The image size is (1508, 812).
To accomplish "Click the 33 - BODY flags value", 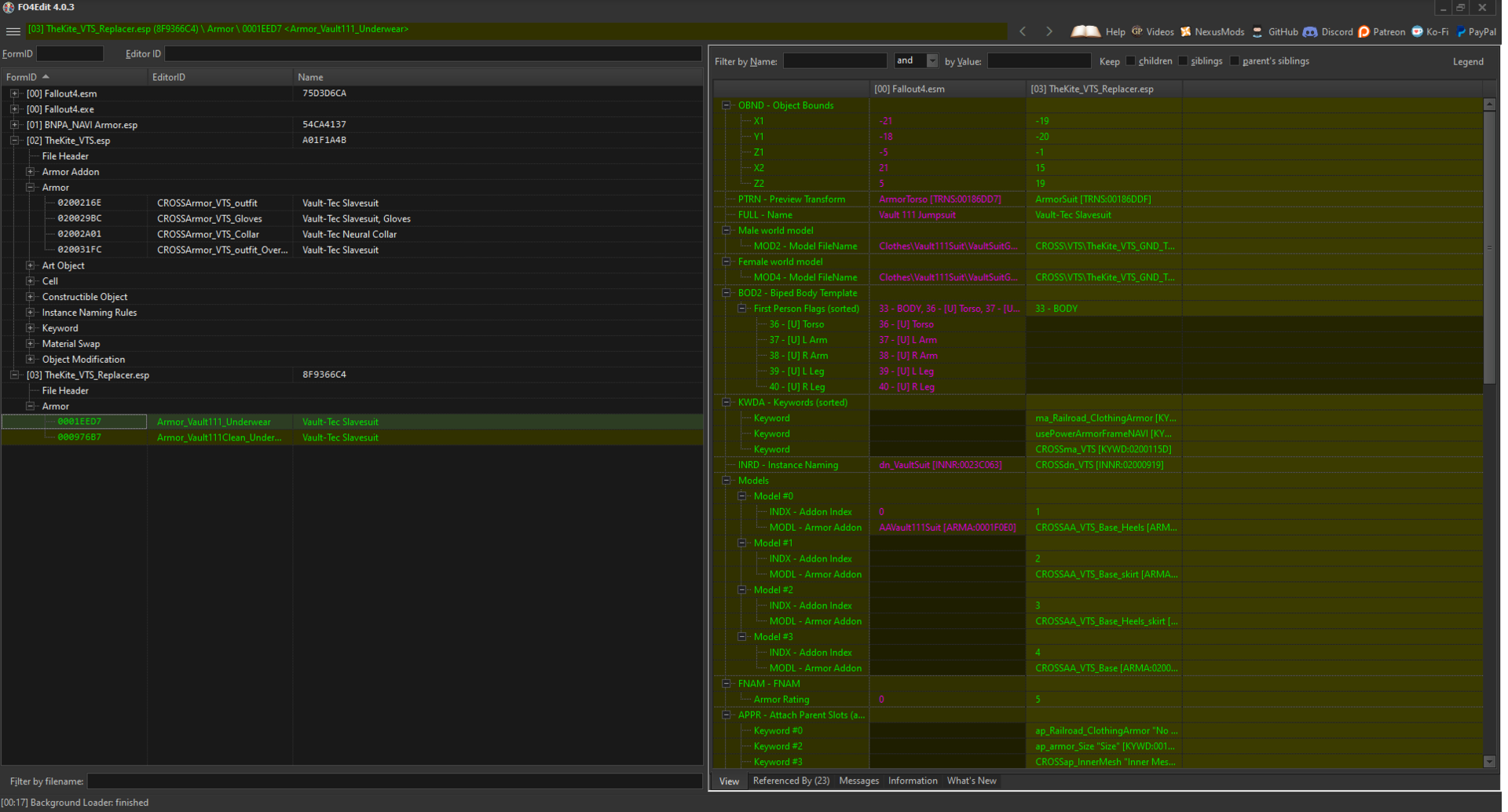I will 1056,309.
